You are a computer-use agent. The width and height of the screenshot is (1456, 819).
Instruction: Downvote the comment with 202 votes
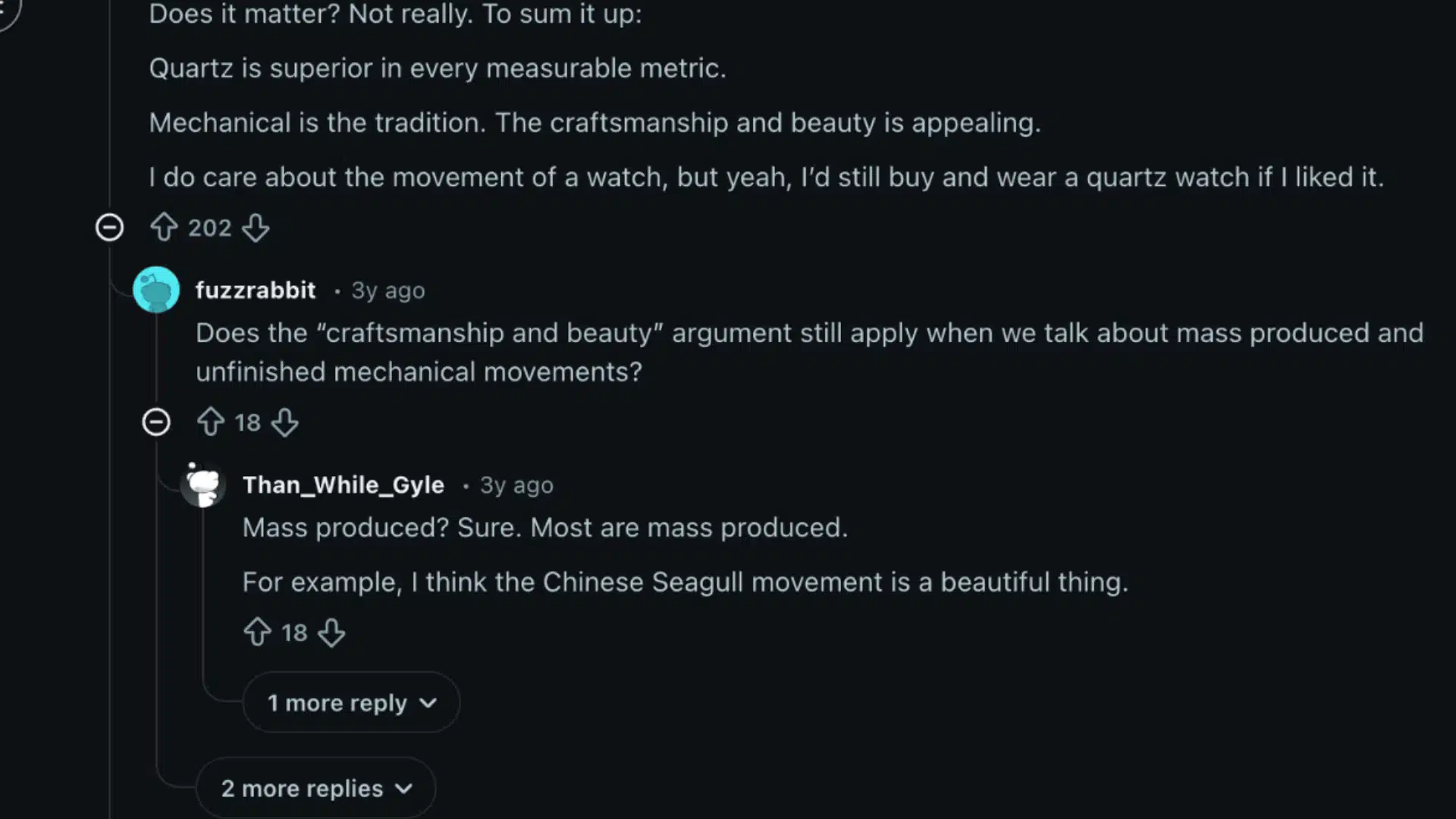pyautogui.click(x=256, y=228)
